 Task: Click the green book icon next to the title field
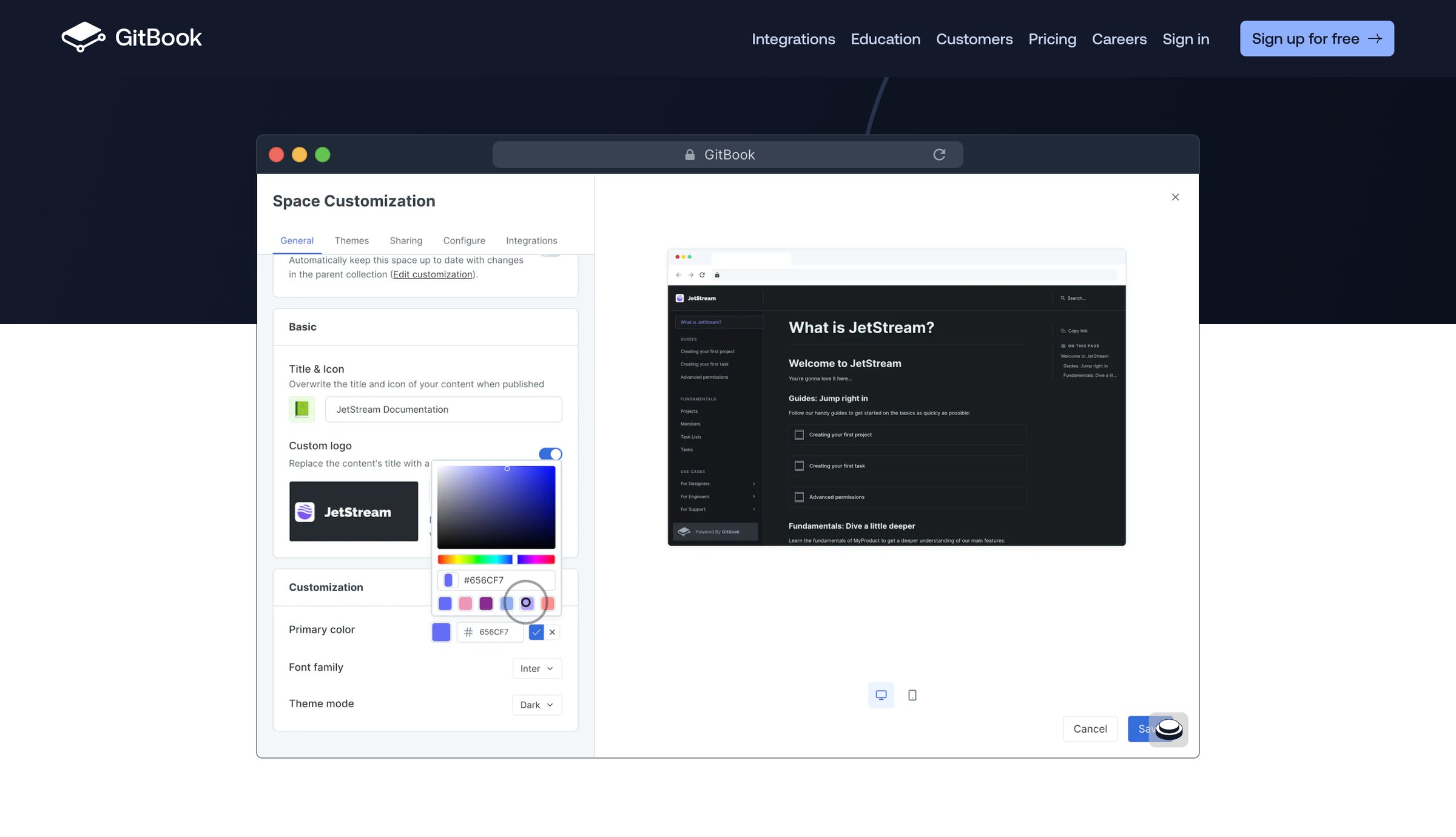(302, 409)
